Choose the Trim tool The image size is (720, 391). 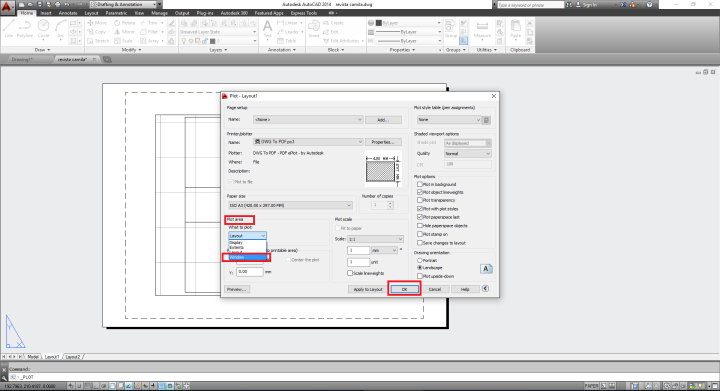pos(149,22)
